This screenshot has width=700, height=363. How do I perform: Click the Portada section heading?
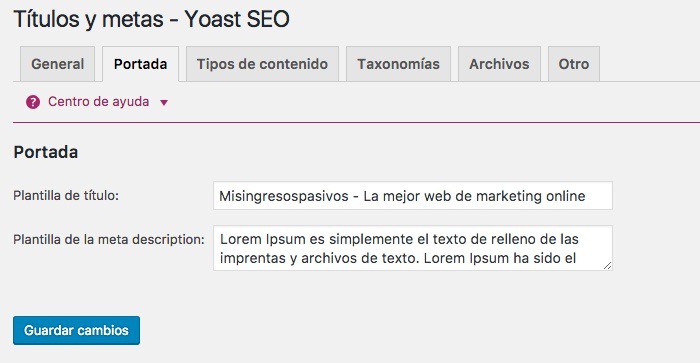point(46,152)
